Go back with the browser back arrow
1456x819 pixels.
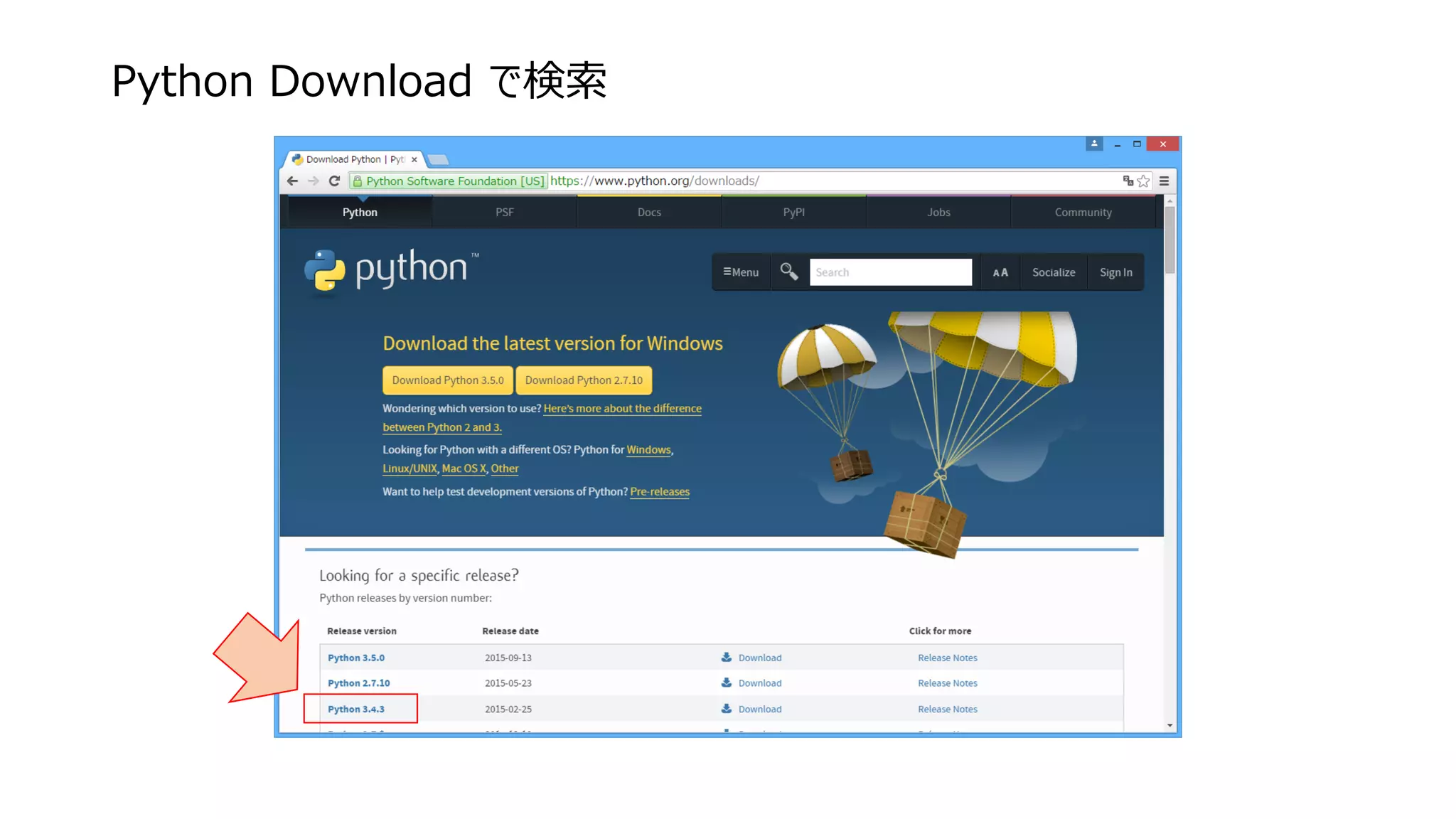click(292, 181)
